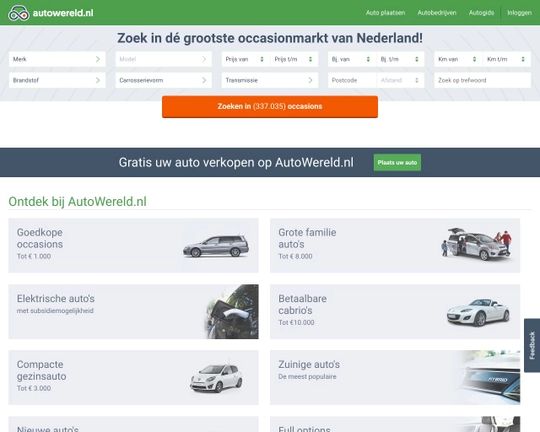The image size is (540, 432).
Task: Click the Carrosserievorm field chevron arrow
Action: tap(204, 80)
